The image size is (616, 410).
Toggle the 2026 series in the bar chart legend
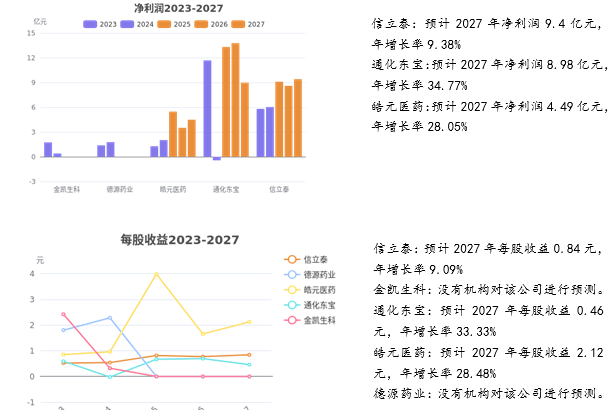click(211, 24)
